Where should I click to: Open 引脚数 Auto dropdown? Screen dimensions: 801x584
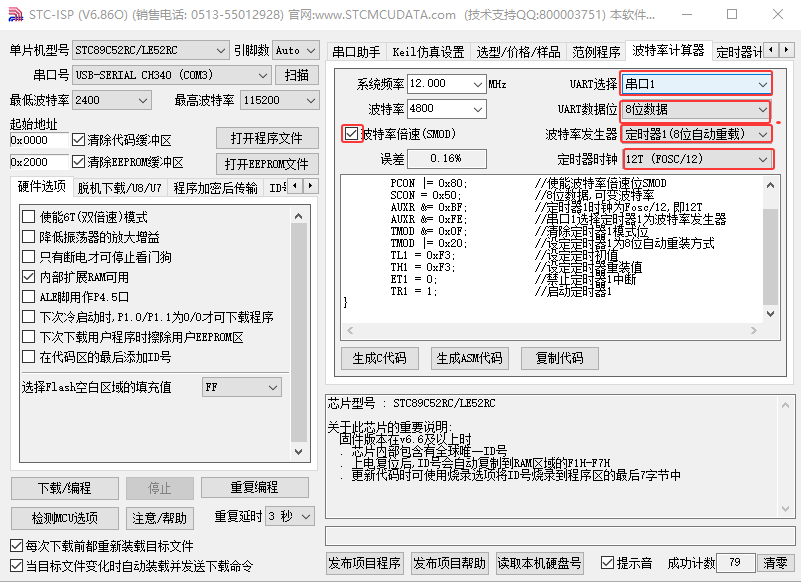[x=296, y=50]
